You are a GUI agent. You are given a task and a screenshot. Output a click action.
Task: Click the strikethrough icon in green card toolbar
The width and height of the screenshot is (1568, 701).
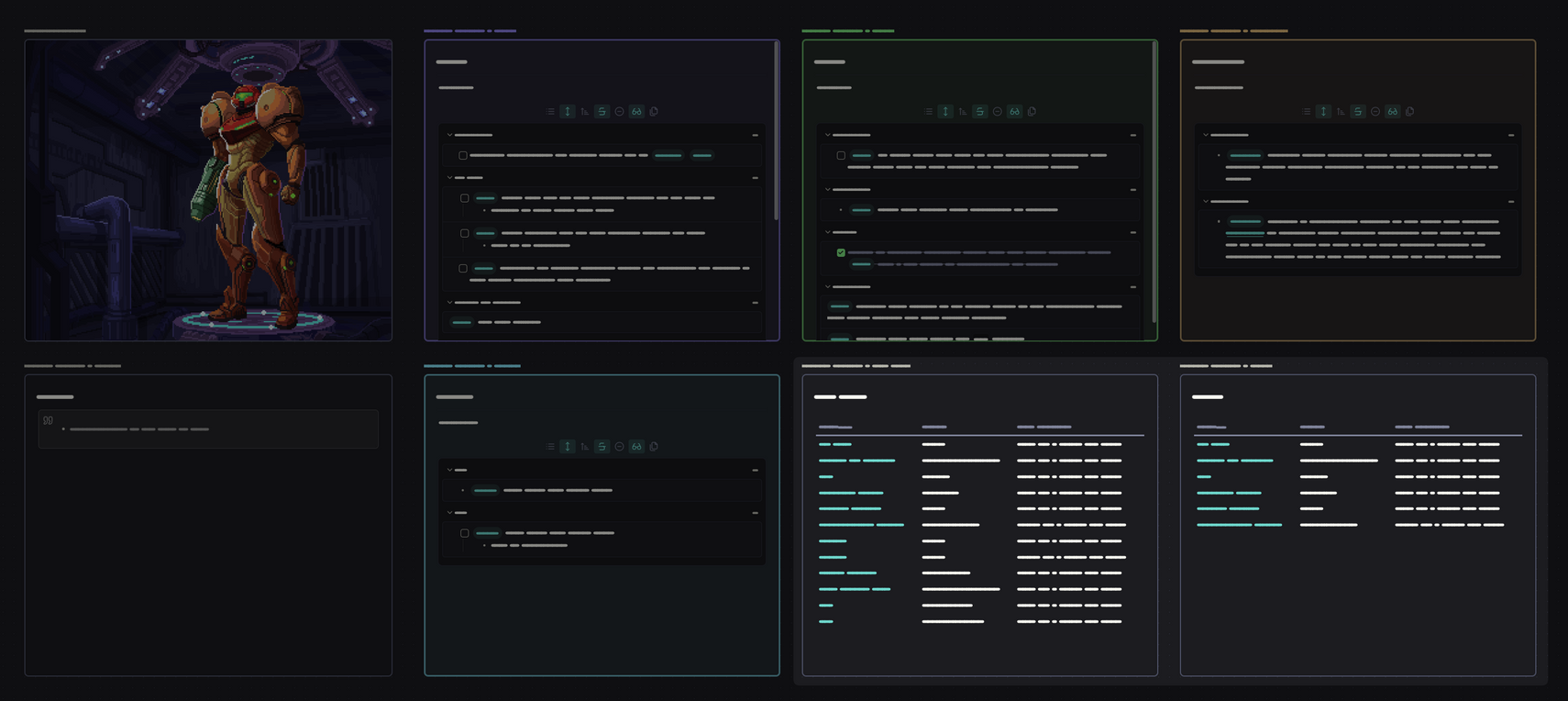(979, 112)
